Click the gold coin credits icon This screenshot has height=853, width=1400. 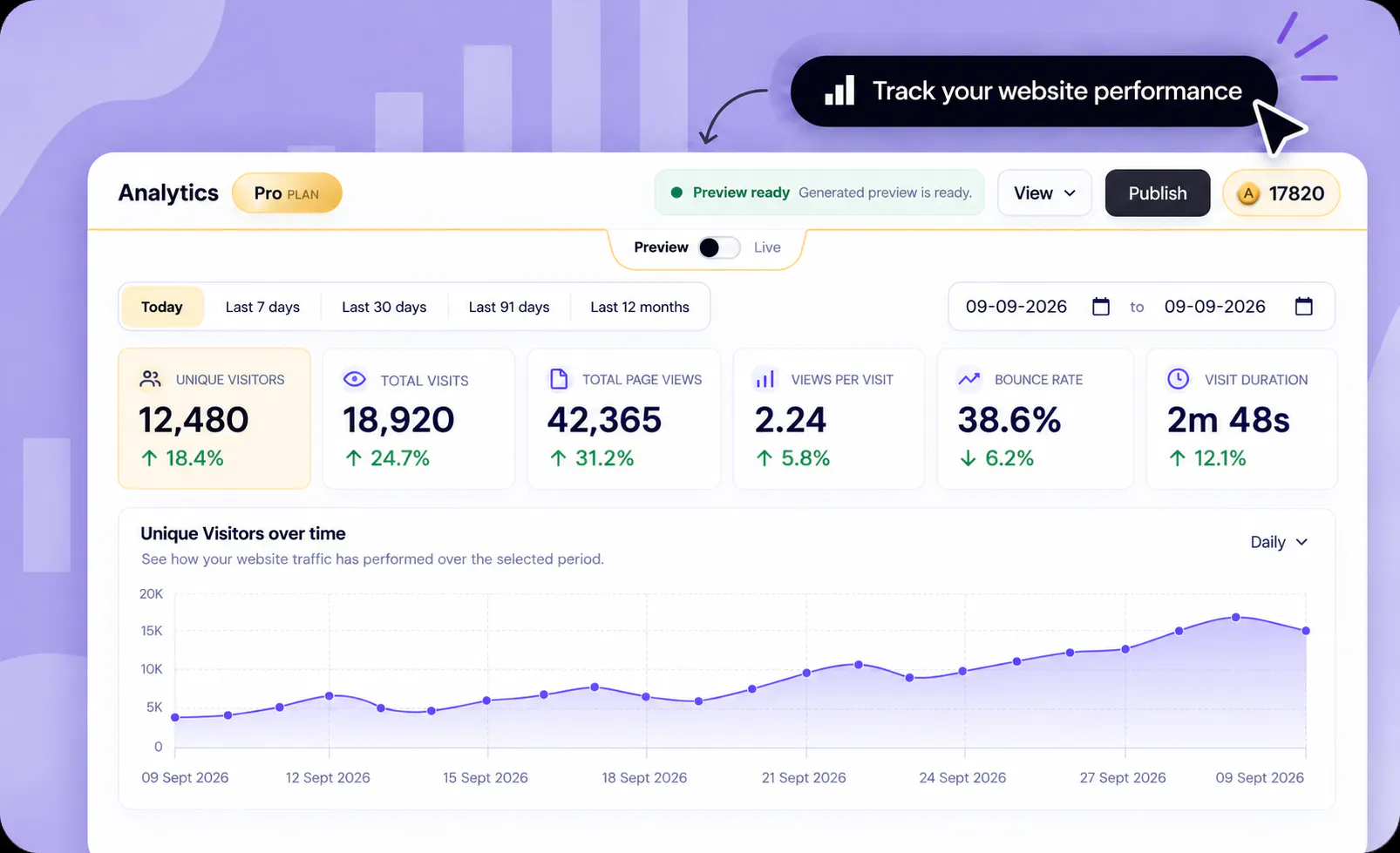[x=1248, y=193]
